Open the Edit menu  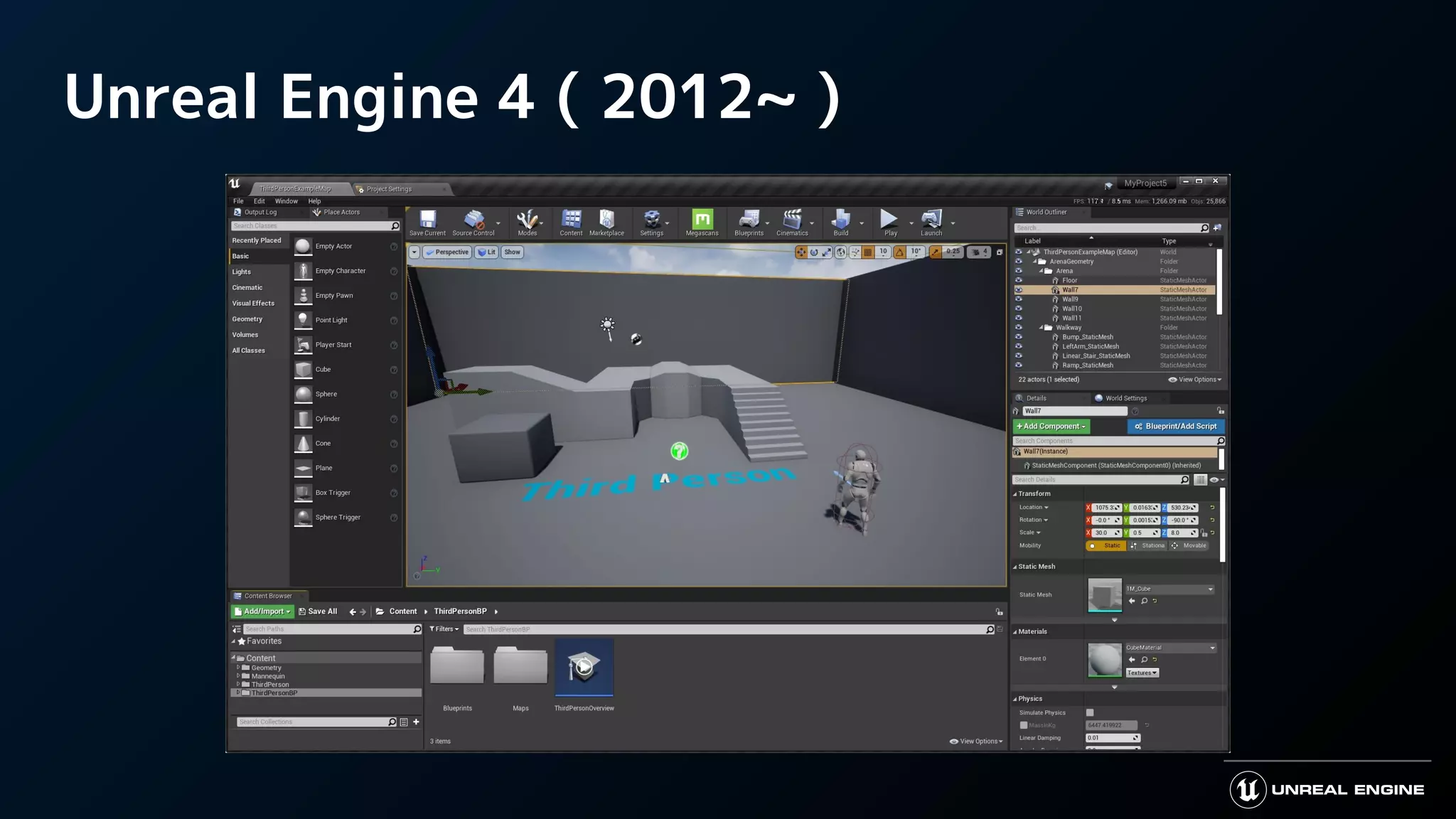(x=259, y=201)
